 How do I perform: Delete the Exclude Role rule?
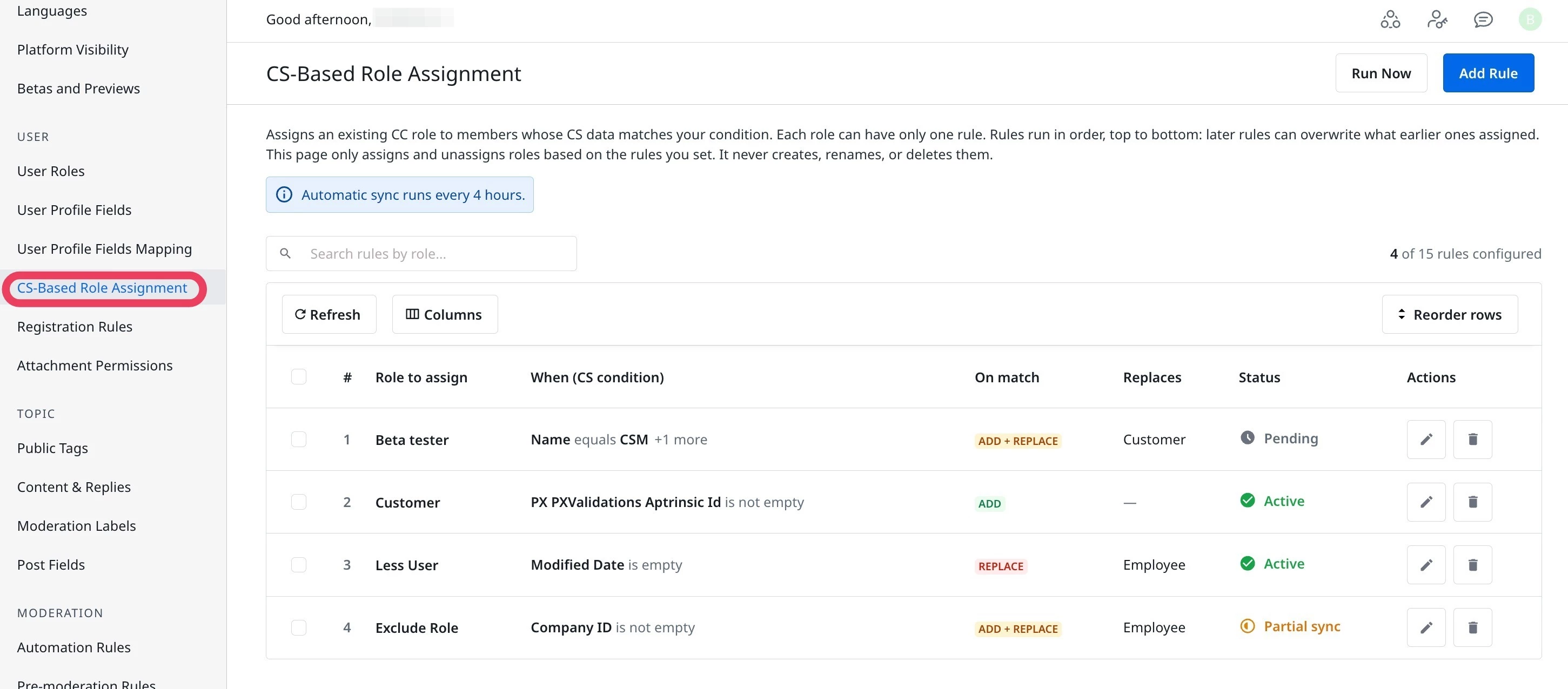pyautogui.click(x=1472, y=627)
